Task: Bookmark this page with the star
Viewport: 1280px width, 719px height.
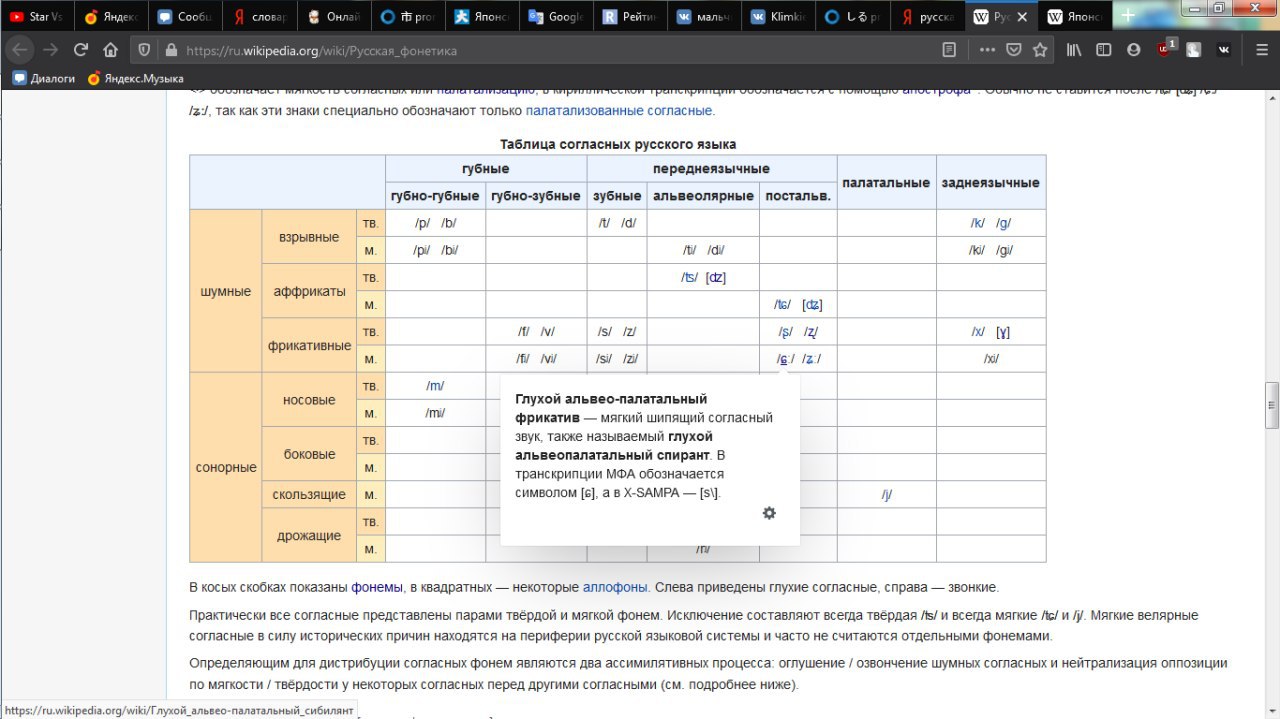Action: [1040, 50]
